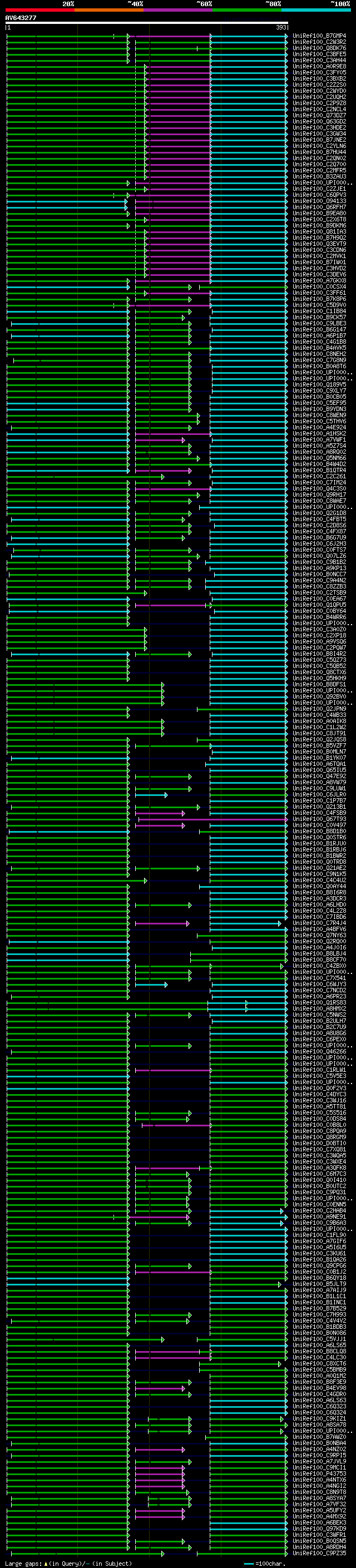
Task: Open hit UniRef100_A0R9E8
Action: pos(319,66)
